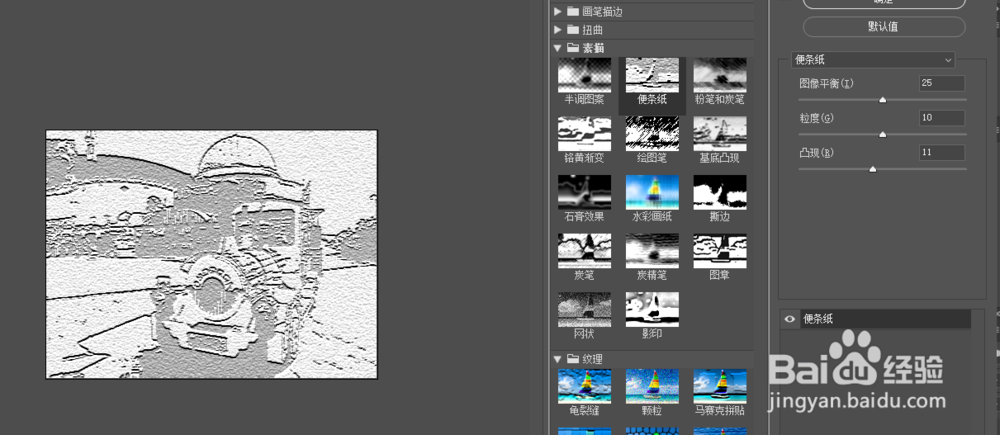Adjust the 凸现 slider handle

pos(872,169)
